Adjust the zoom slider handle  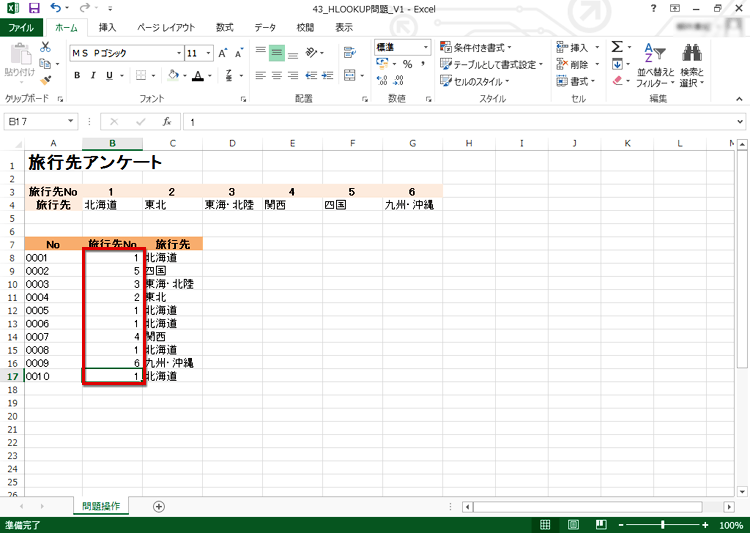(662, 525)
